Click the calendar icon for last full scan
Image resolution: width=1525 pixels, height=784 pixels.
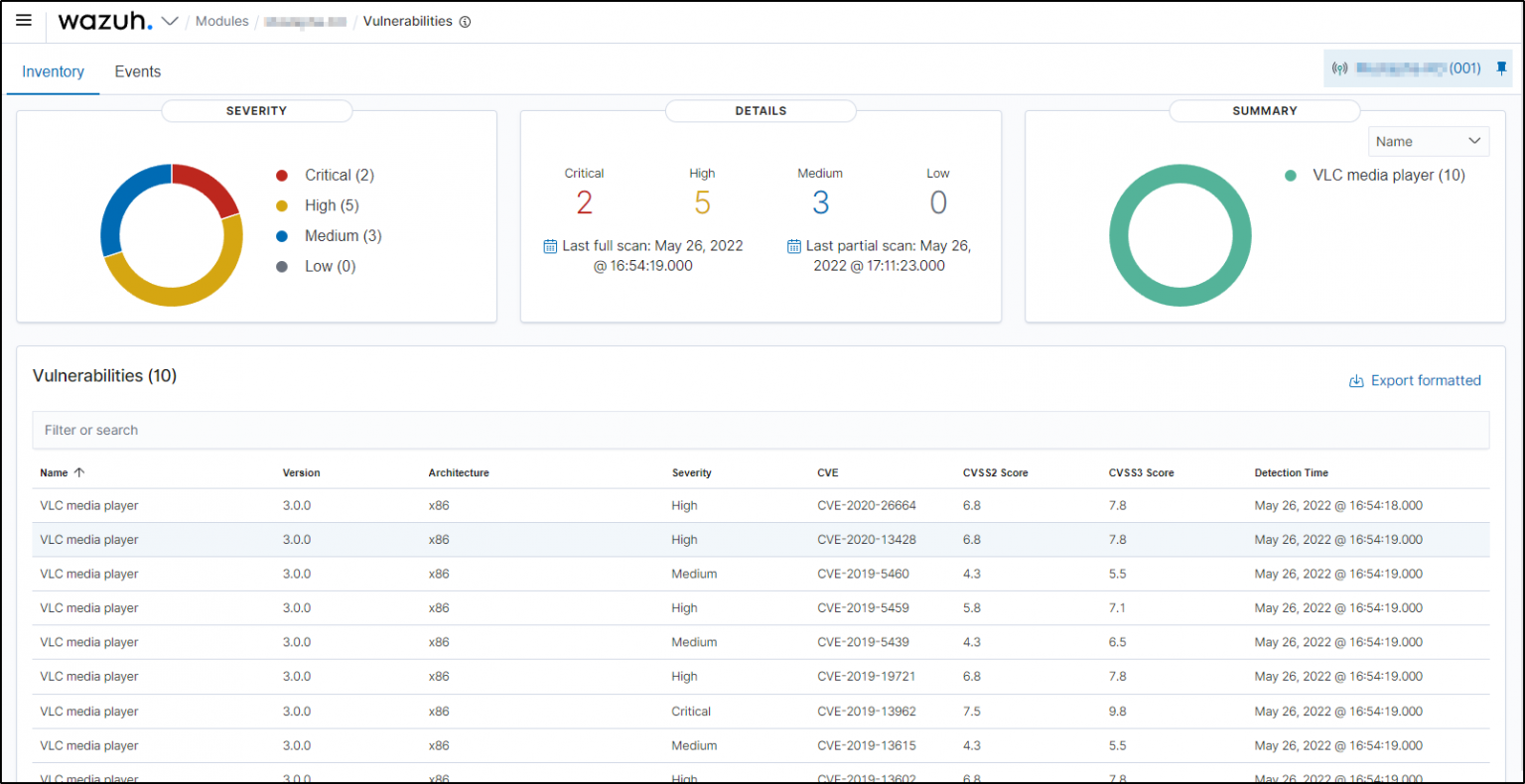pyautogui.click(x=550, y=245)
